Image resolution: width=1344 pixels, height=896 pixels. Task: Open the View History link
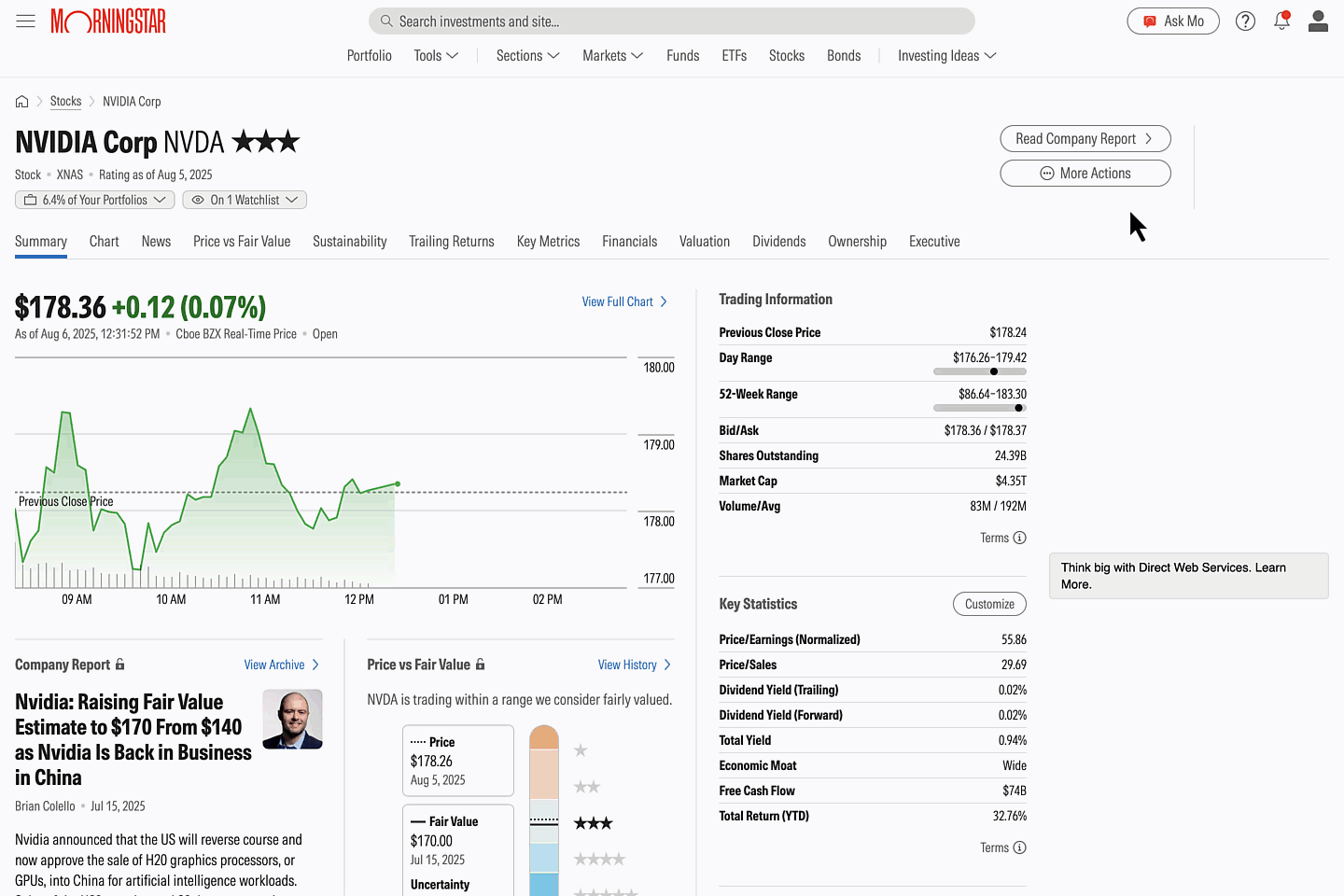(635, 665)
